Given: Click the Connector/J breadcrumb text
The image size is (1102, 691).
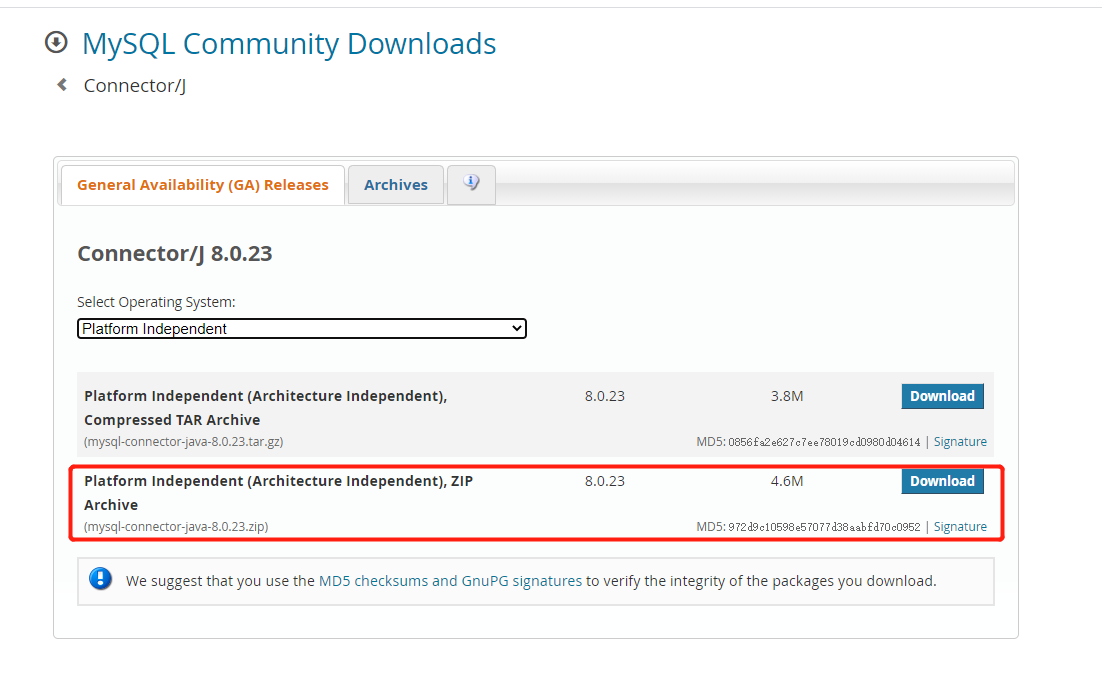Looking at the screenshot, I should [135, 86].
